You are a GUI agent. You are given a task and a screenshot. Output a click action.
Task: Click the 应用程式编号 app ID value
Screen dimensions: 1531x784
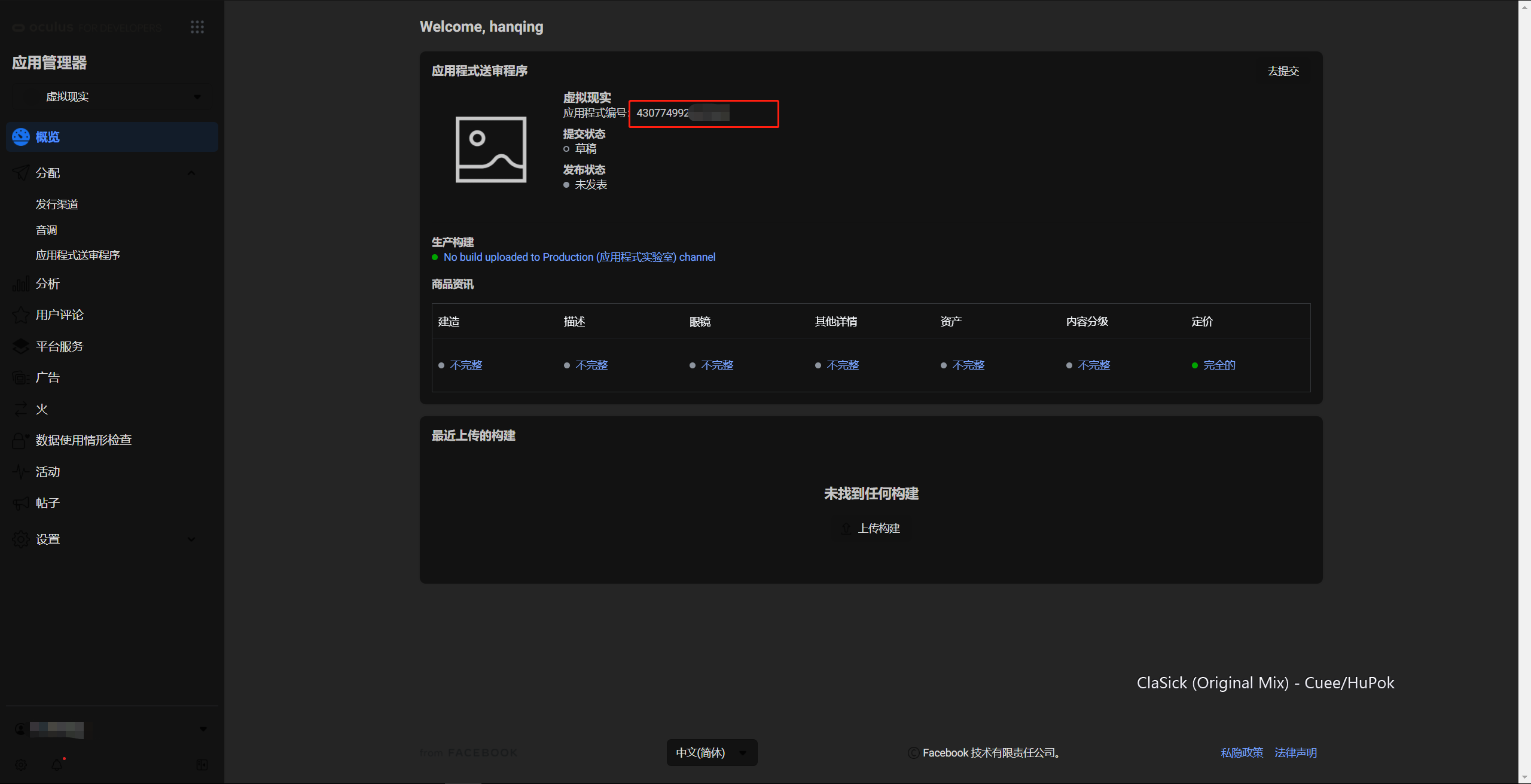(683, 113)
